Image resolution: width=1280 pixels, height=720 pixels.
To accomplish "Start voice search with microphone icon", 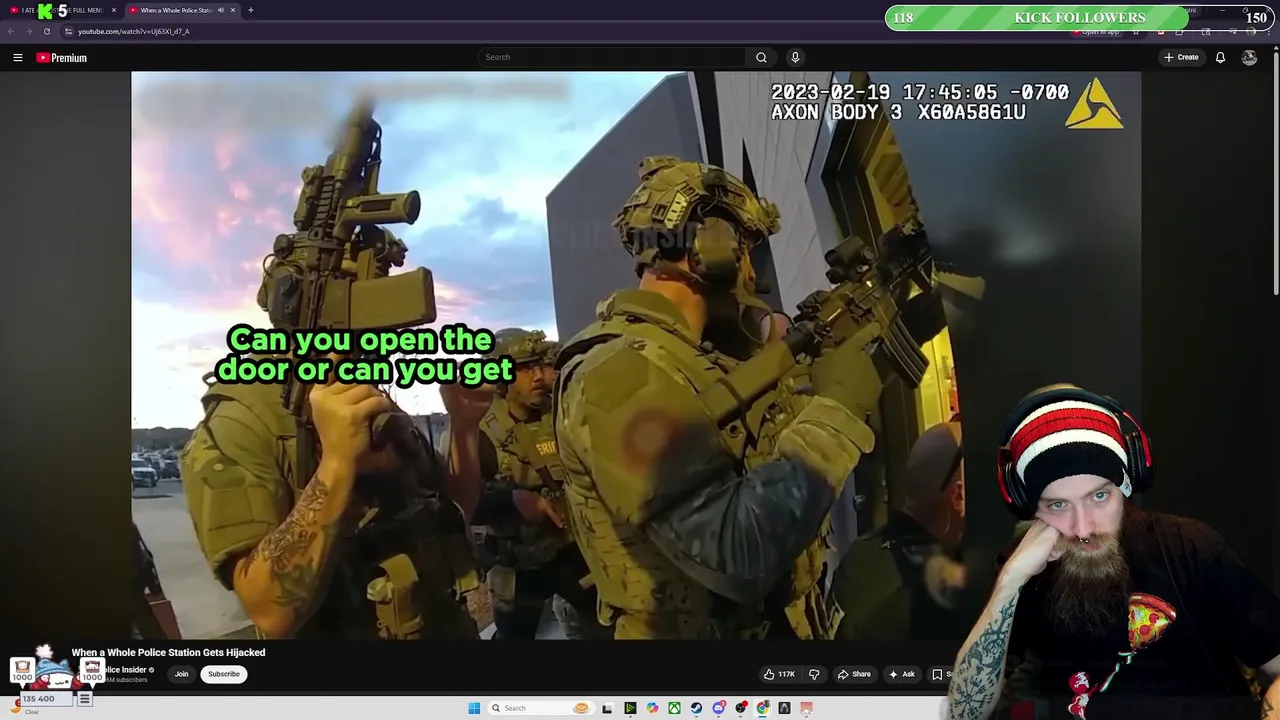I will click(x=795, y=57).
